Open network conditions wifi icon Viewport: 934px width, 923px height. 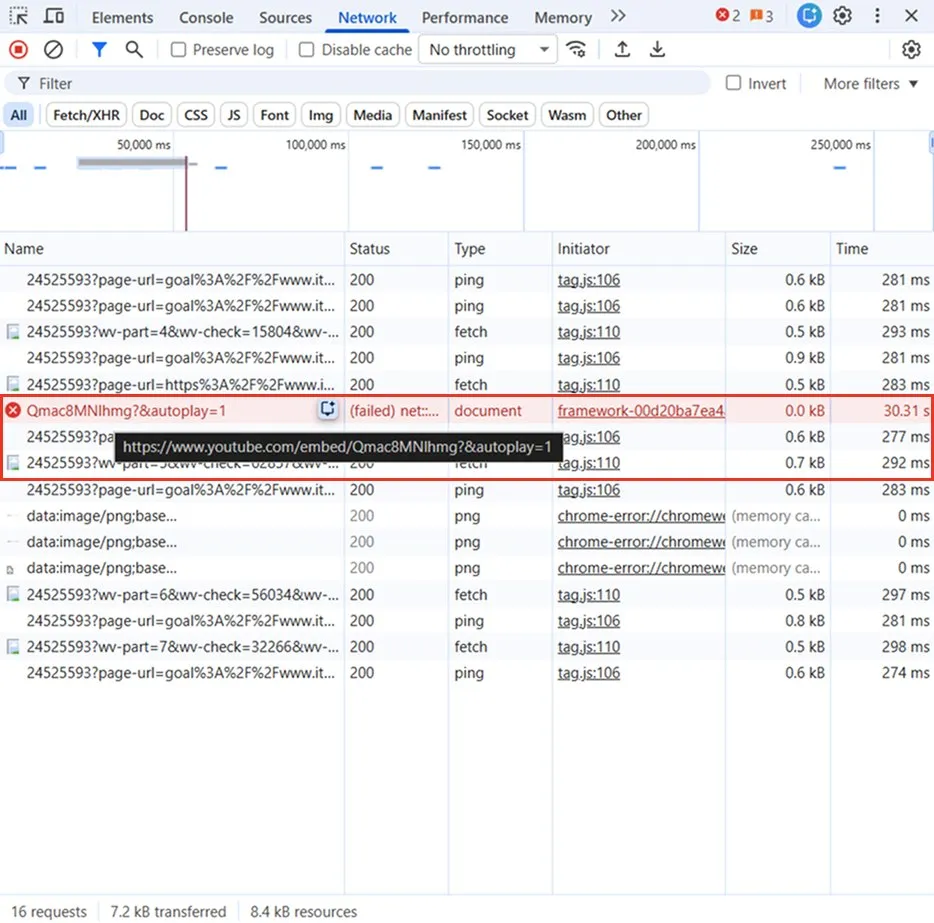click(x=576, y=49)
